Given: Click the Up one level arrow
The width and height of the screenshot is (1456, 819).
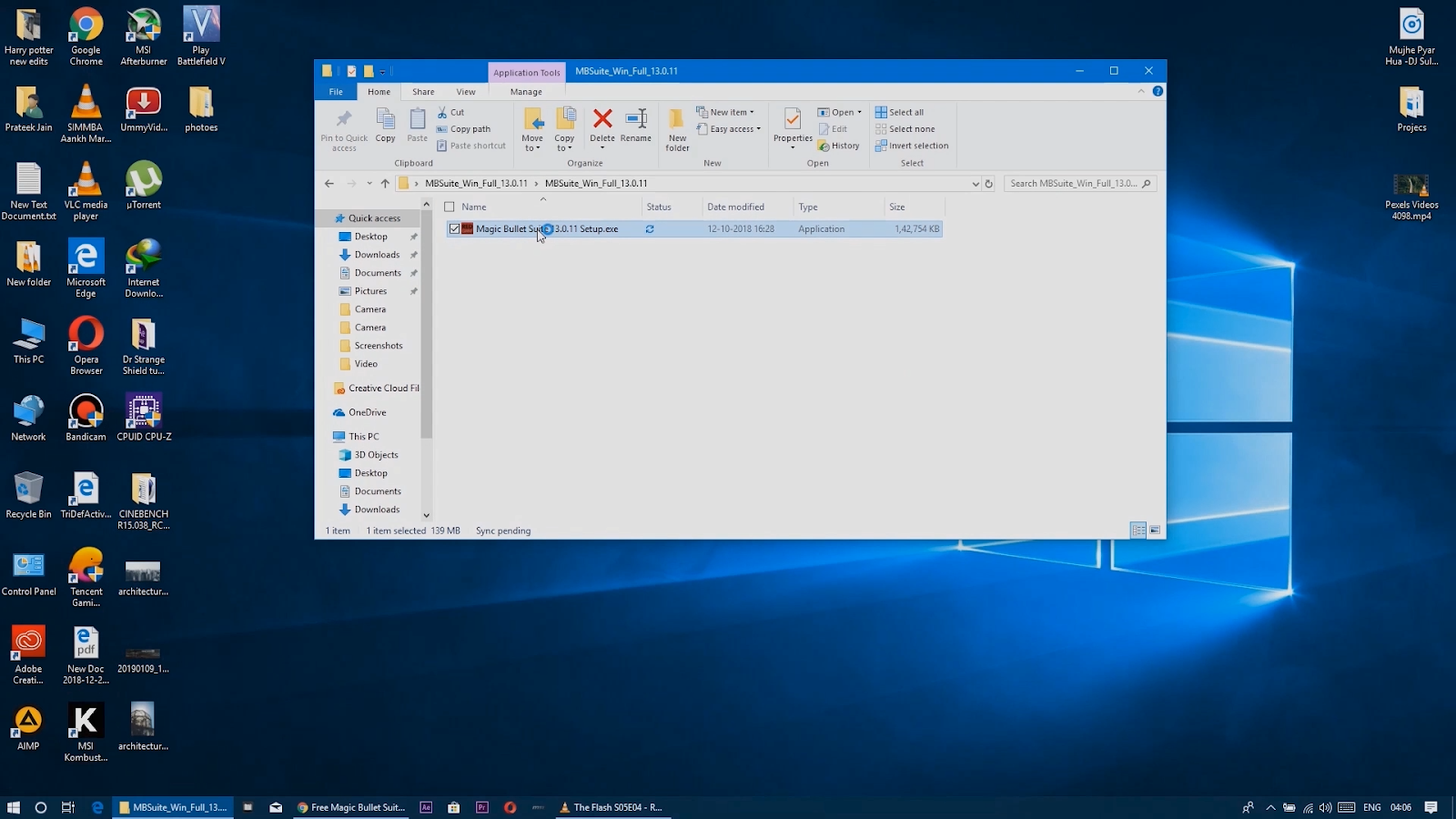Looking at the screenshot, I should tap(385, 184).
